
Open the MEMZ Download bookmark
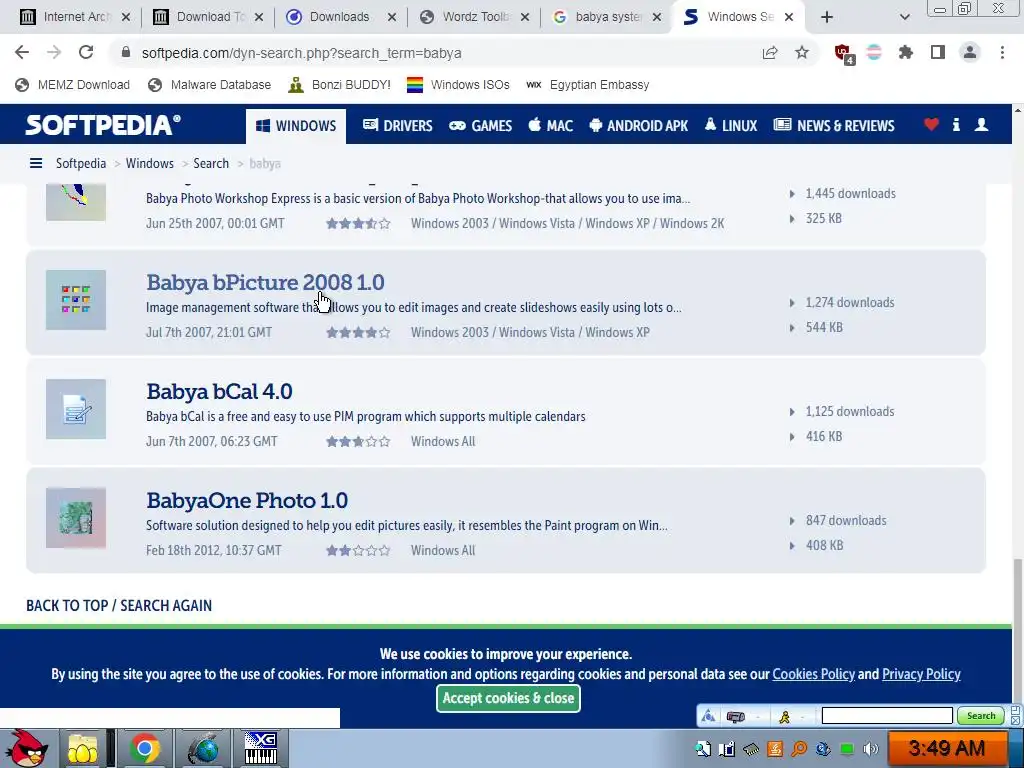(x=72, y=85)
